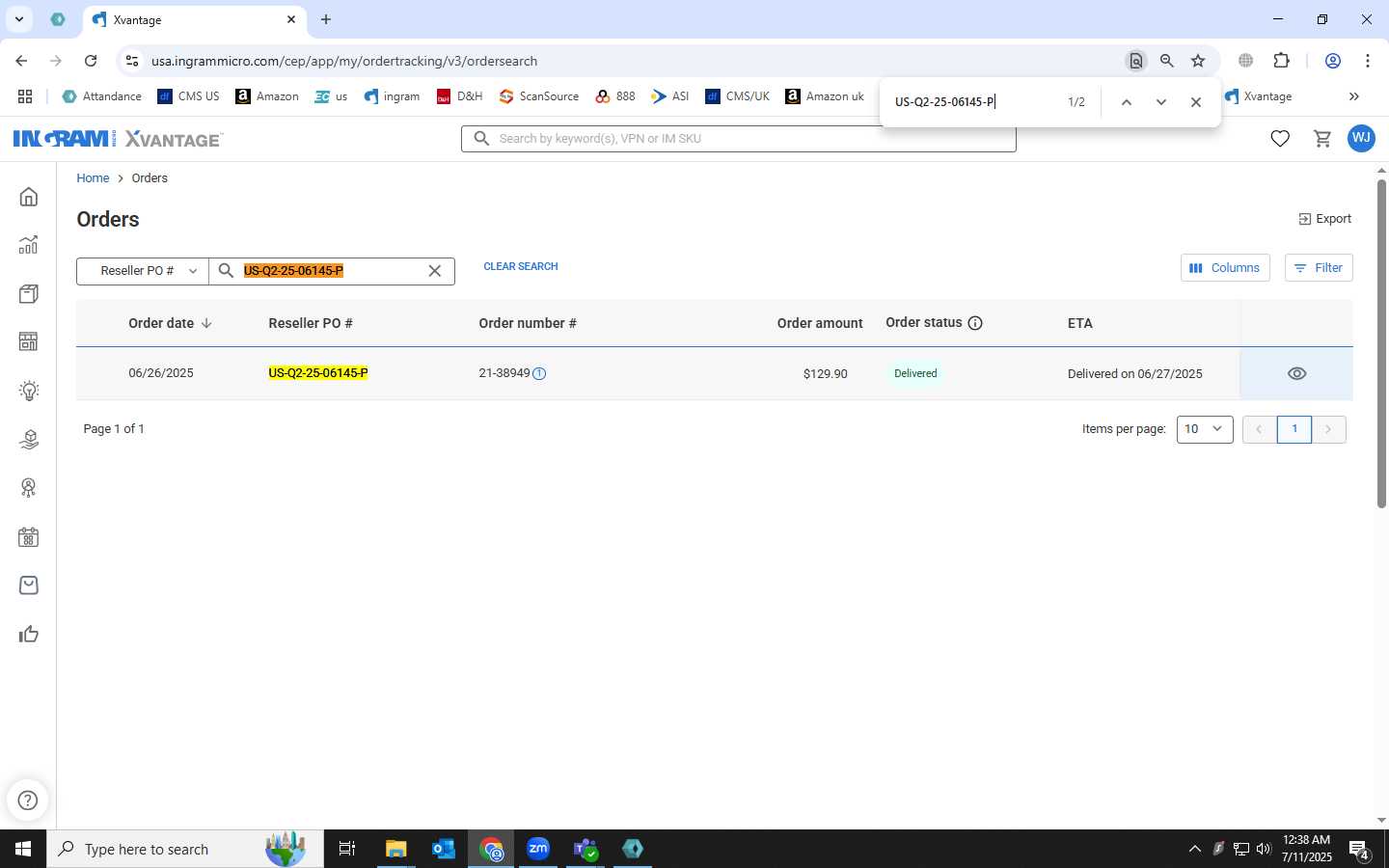Select the Xvantage browser tab
This screenshot has height=868, width=1389.
coord(196,19)
